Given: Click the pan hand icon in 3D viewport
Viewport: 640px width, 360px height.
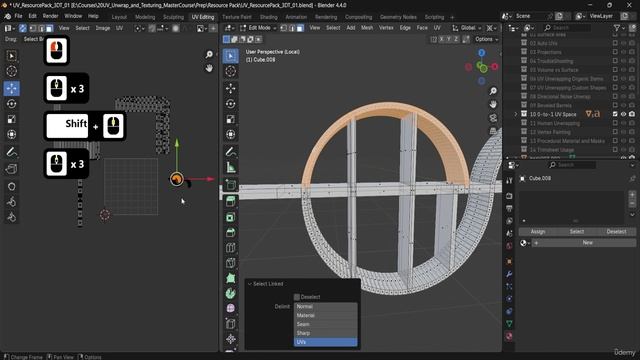Looking at the screenshot, I should tap(493, 104).
